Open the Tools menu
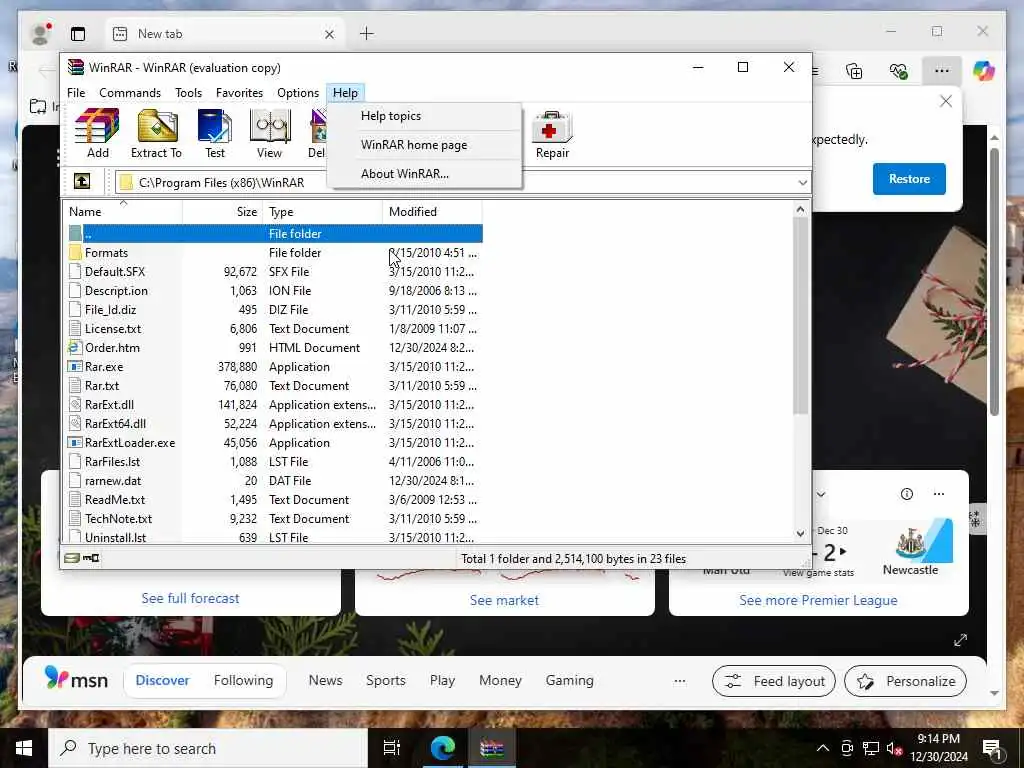 188,93
